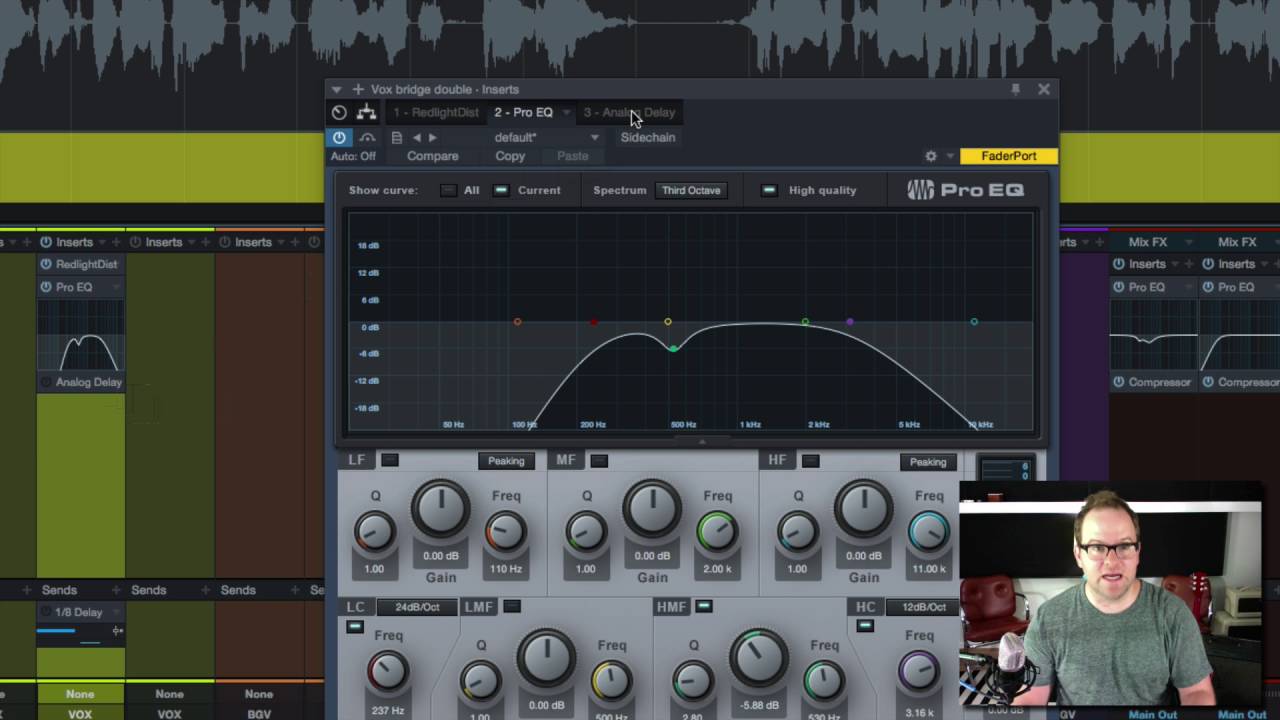Open the arrow menu beside Pro EQ tab
This screenshot has width=1280, height=720.
coord(566,113)
